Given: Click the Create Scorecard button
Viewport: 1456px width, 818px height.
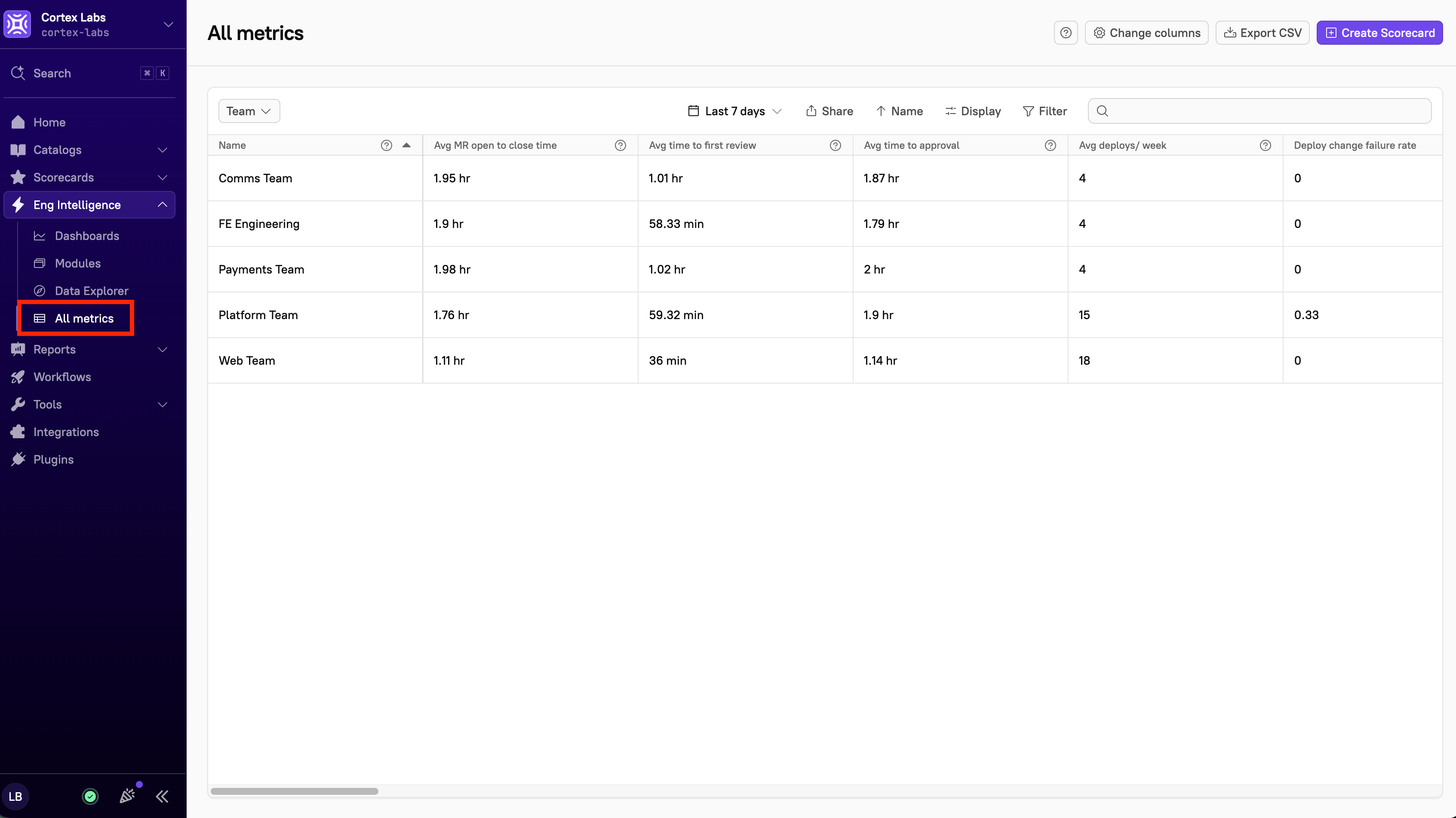Looking at the screenshot, I should (x=1379, y=33).
